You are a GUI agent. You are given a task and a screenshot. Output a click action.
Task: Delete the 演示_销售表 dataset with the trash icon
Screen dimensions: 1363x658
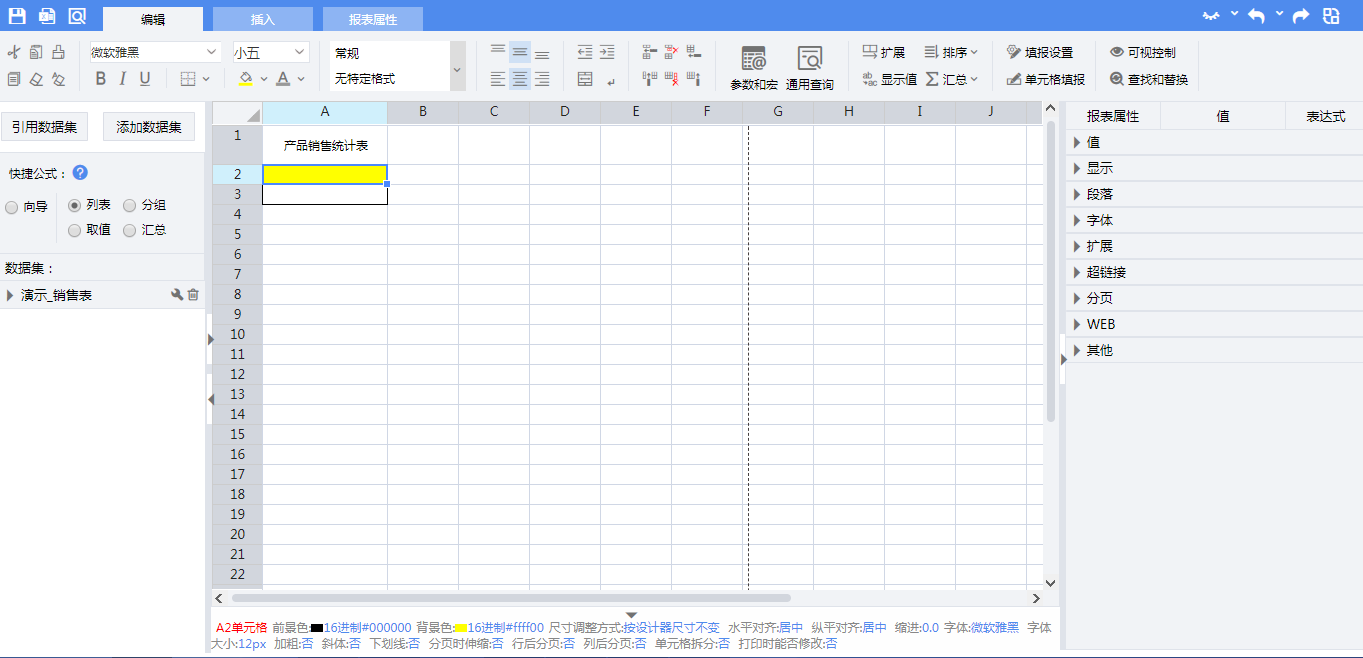(193, 295)
